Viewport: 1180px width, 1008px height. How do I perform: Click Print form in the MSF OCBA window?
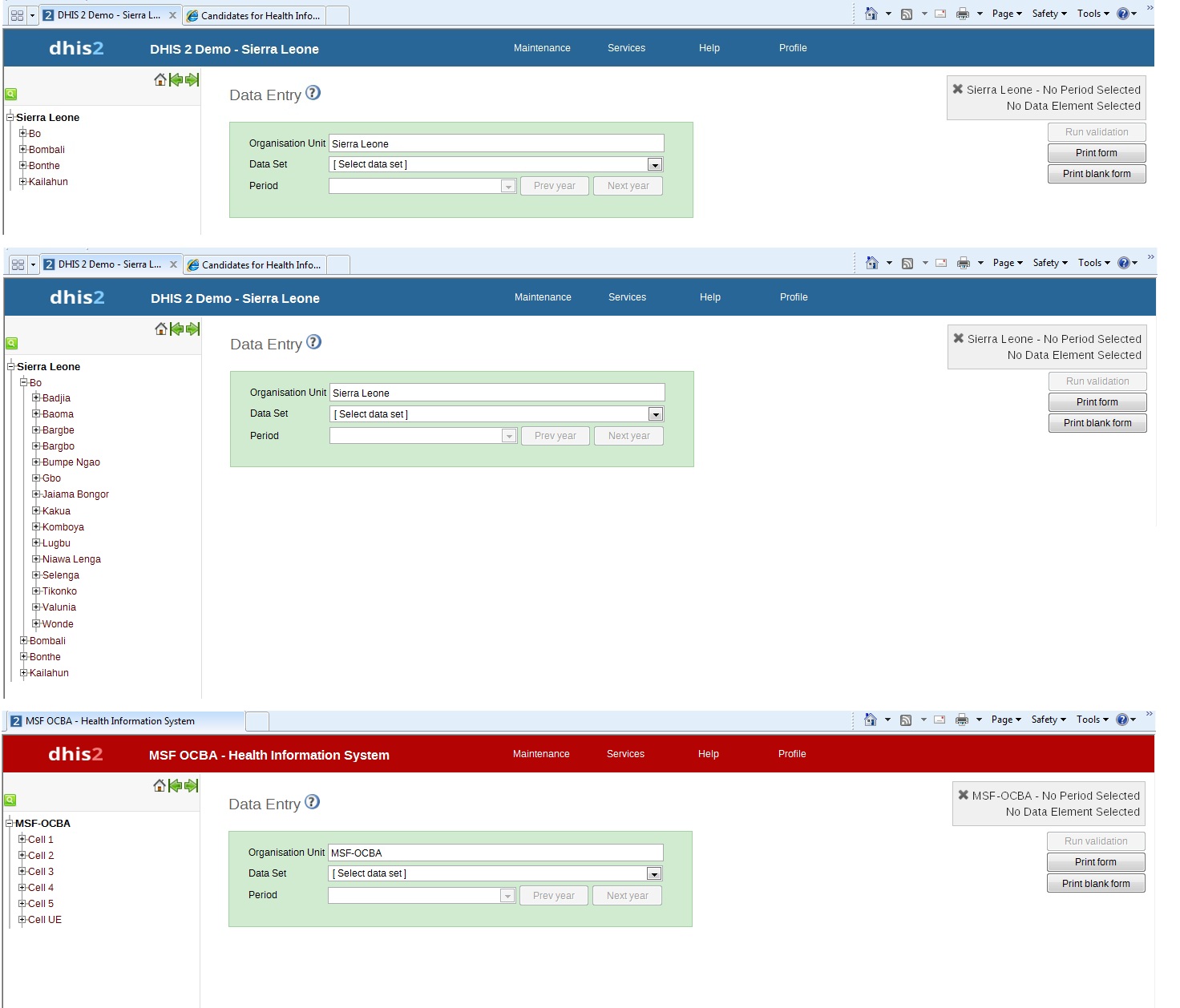(1096, 862)
